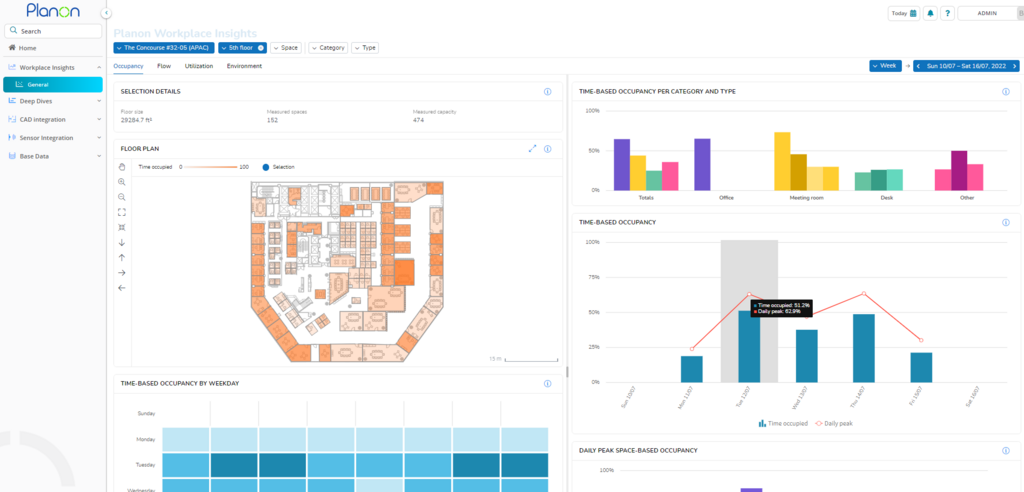Click the Measured spaces value 152
The image size is (1024, 492).
(272, 120)
